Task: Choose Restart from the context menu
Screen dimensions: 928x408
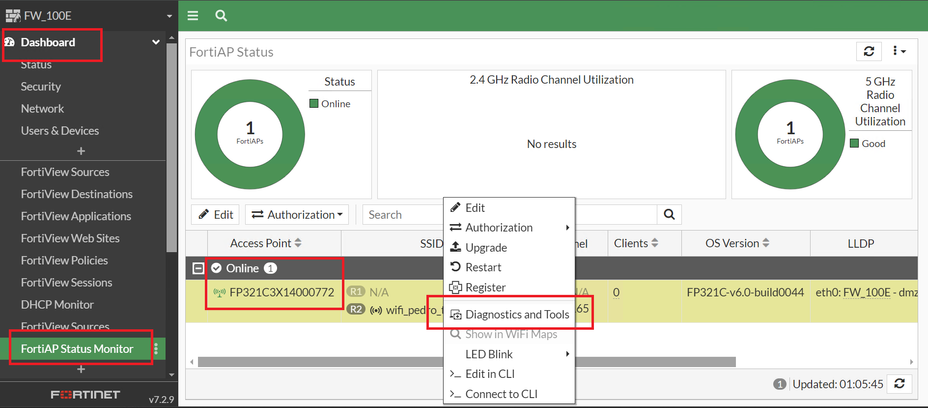Action: point(483,267)
